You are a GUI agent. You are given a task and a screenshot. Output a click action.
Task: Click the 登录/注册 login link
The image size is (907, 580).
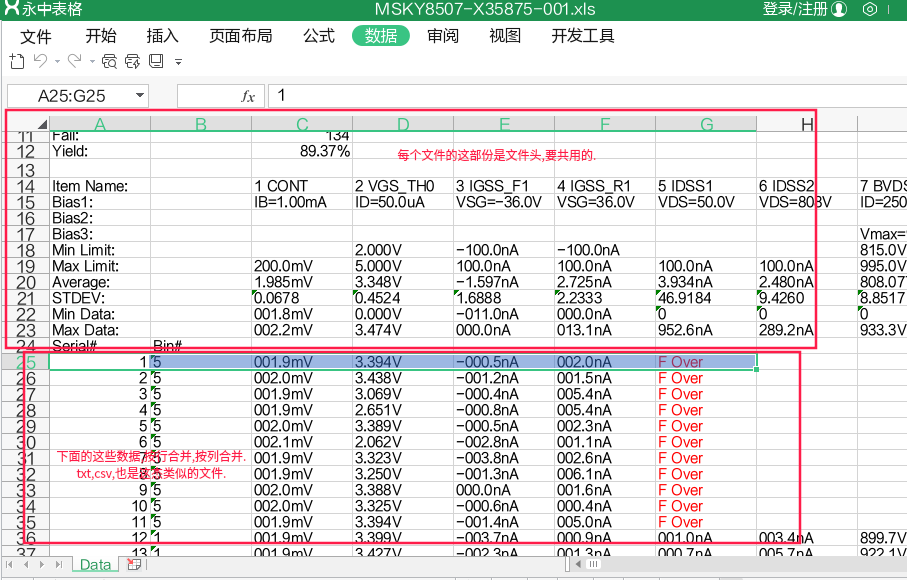[x=795, y=9]
